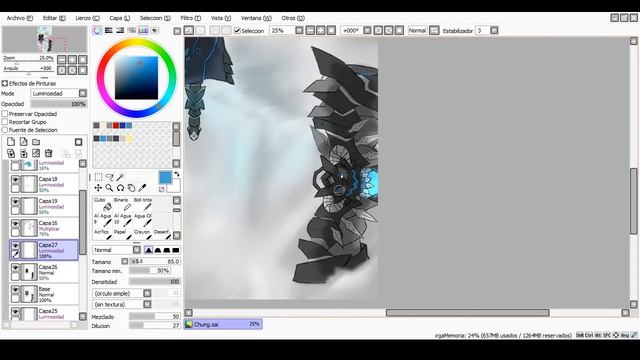Screen dimensions: 640x360
Task: Select the rectangular Selection tool
Action: coord(98,177)
